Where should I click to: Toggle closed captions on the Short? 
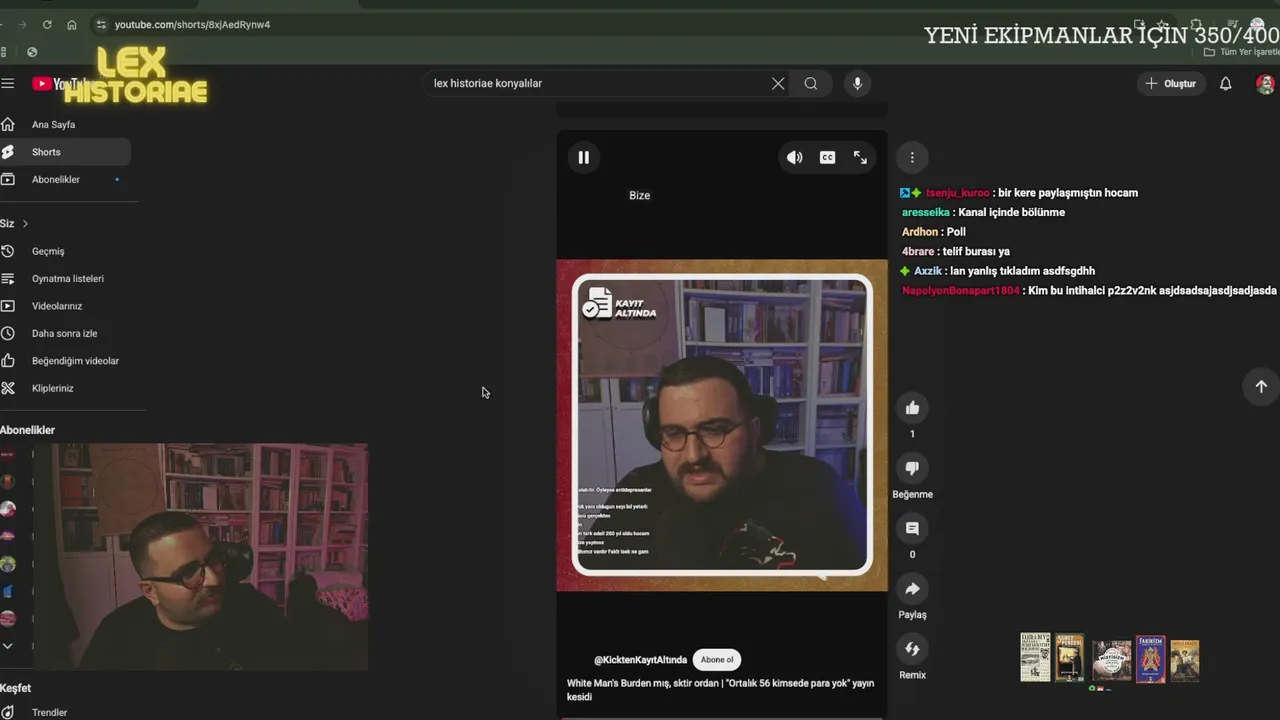[827, 157]
